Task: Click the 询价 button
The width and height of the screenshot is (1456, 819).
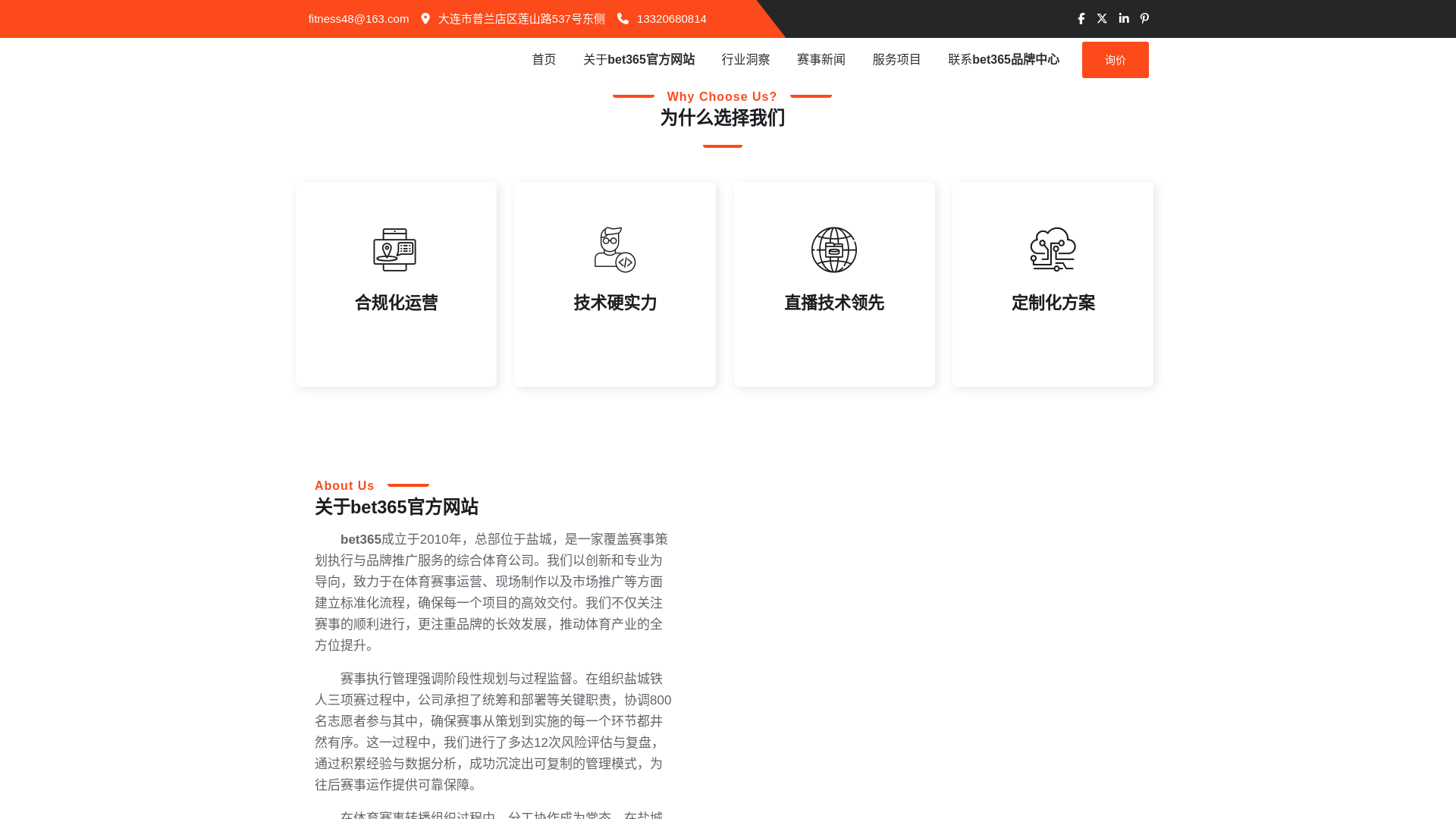Action: (x=1115, y=60)
